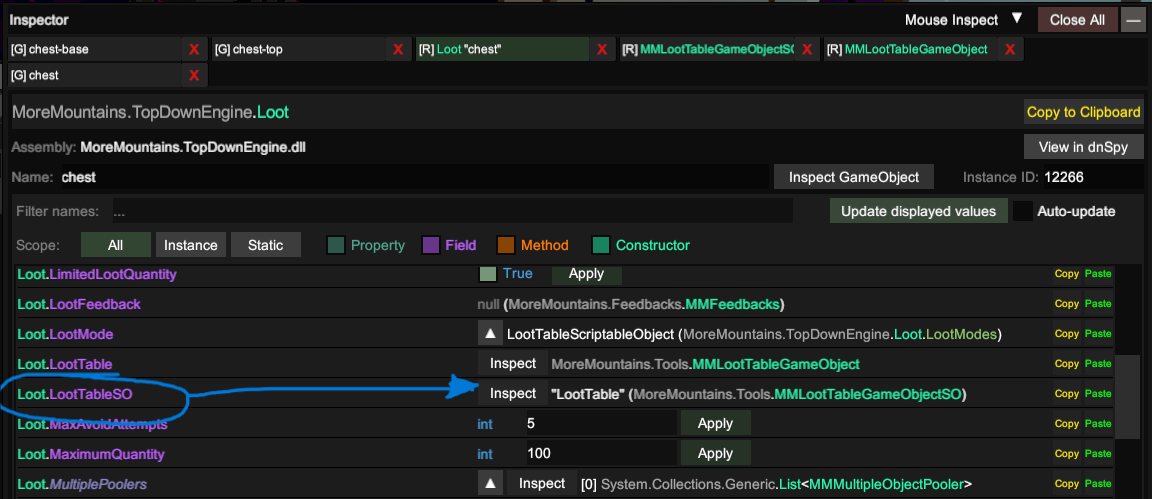The image size is (1152, 499).
Task: Click Inspect GameObject button
Action: tap(854, 177)
